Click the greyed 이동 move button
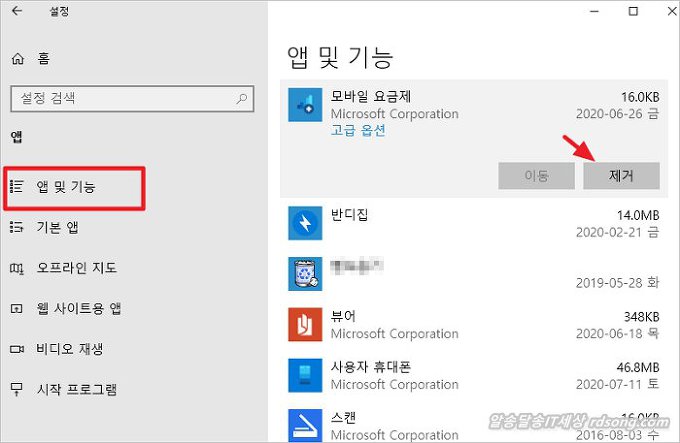This screenshot has height=443, width=680. (x=536, y=176)
